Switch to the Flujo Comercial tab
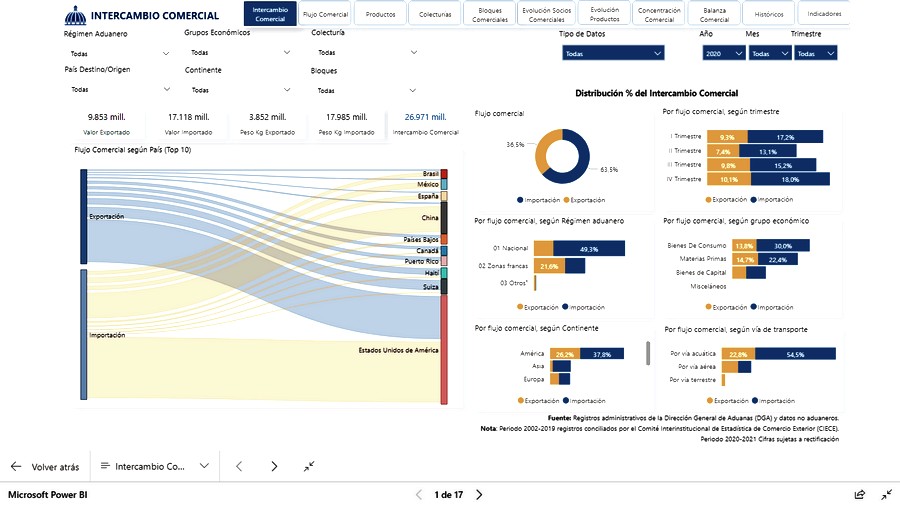Viewport: 900px width, 506px height. 325,14
